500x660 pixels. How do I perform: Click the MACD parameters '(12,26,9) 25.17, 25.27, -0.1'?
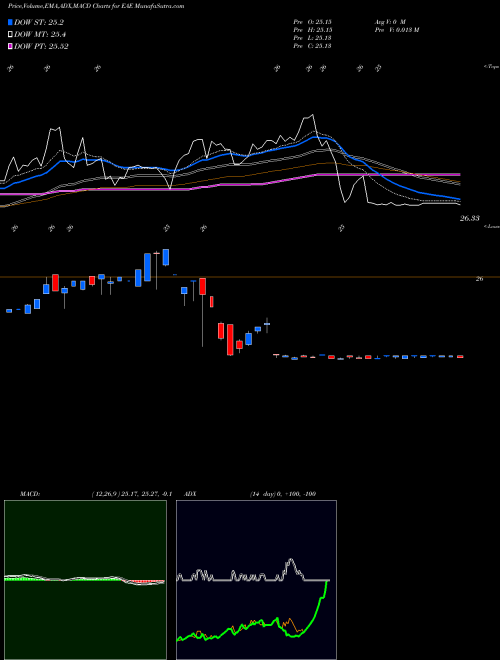click(x=131, y=494)
